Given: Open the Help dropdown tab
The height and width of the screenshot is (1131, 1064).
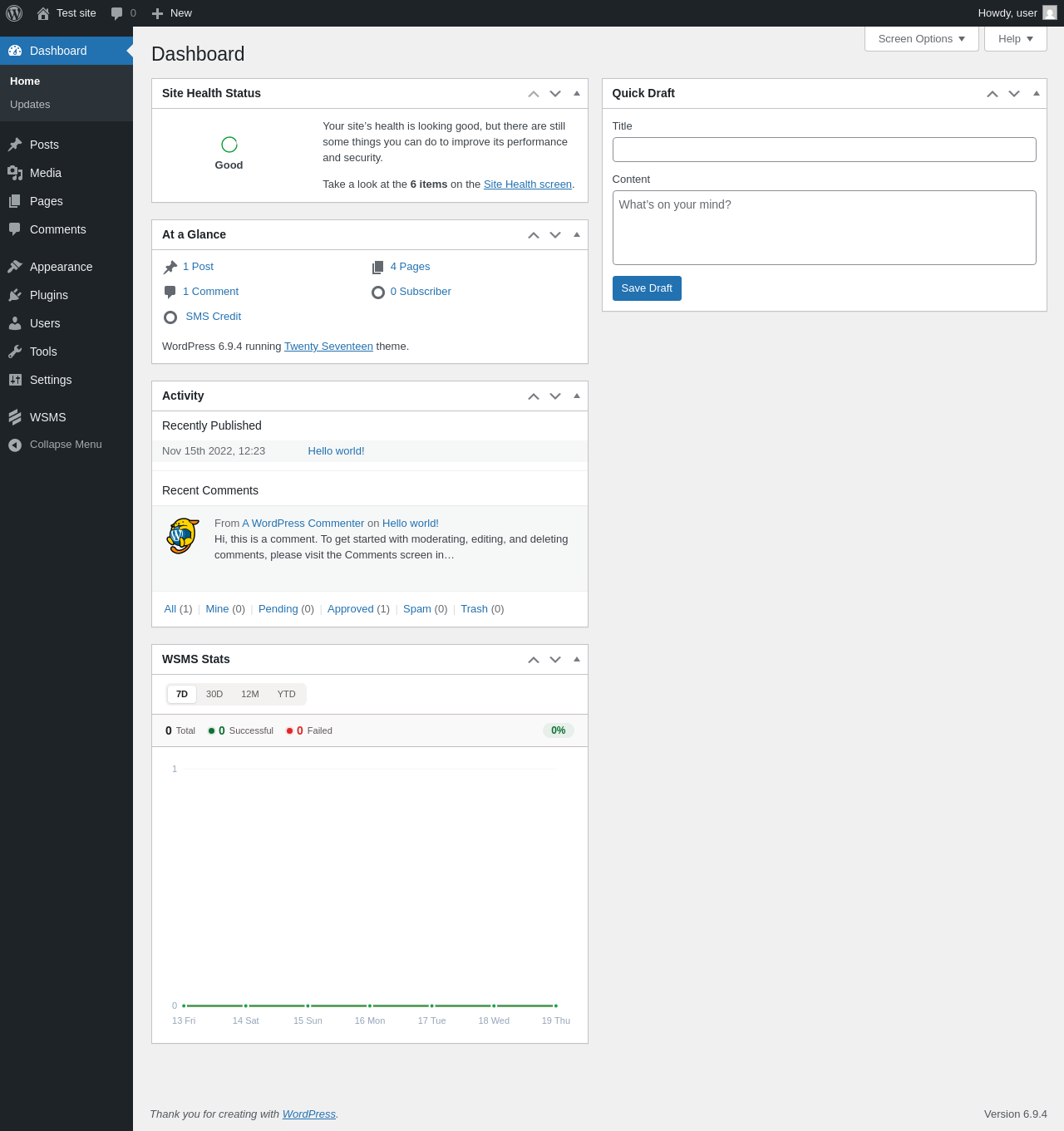Looking at the screenshot, I should pos(1016,39).
